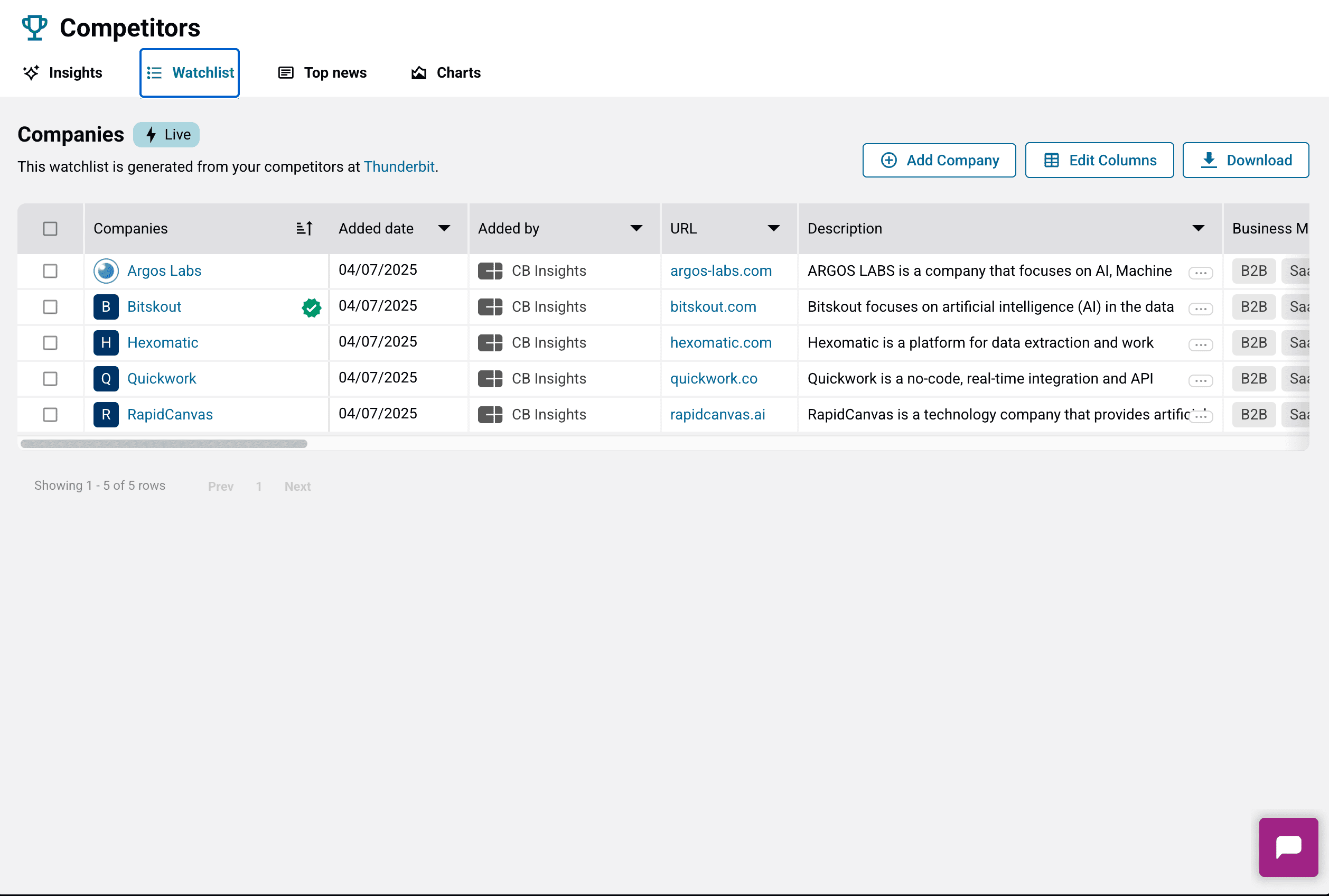Image resolution: width=1329 pixels, height=896 pixels.
Task: Expand the Argos Labs description ellipsis icon
Action: pos(1200,273)
